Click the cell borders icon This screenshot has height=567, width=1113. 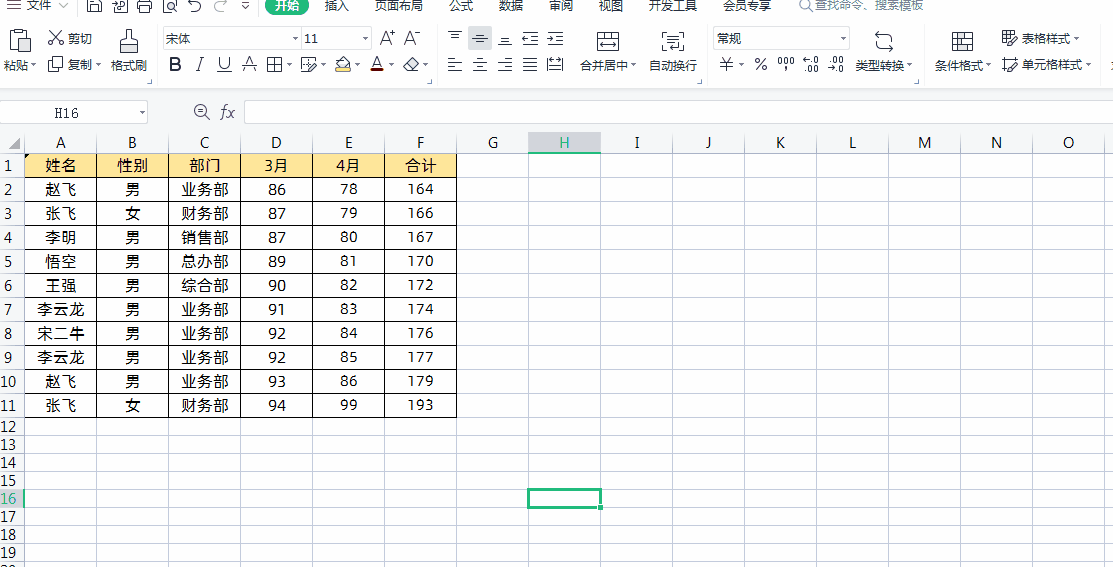274,65
